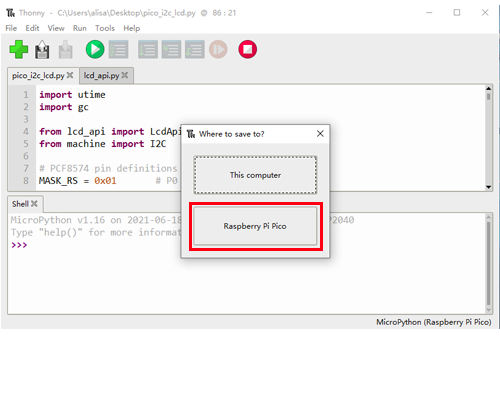Close the Shell panel with its X
This screenshot has height=400, width=500.
(34, 204)
